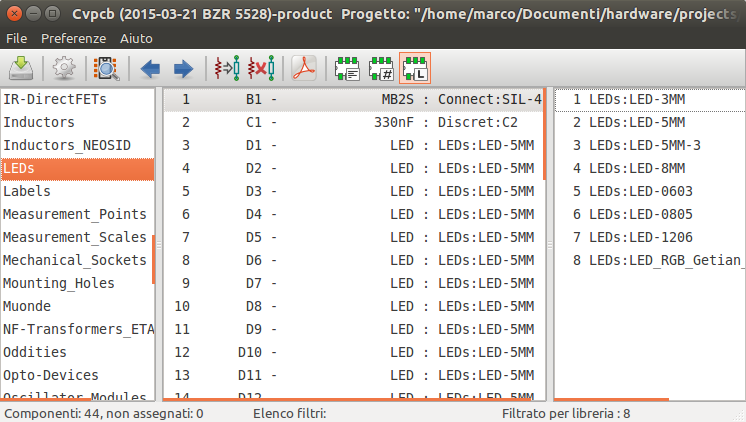746x422 pixels.
Task: Select the Mechanical_Sockets library
Action: [x=78, y=260]
